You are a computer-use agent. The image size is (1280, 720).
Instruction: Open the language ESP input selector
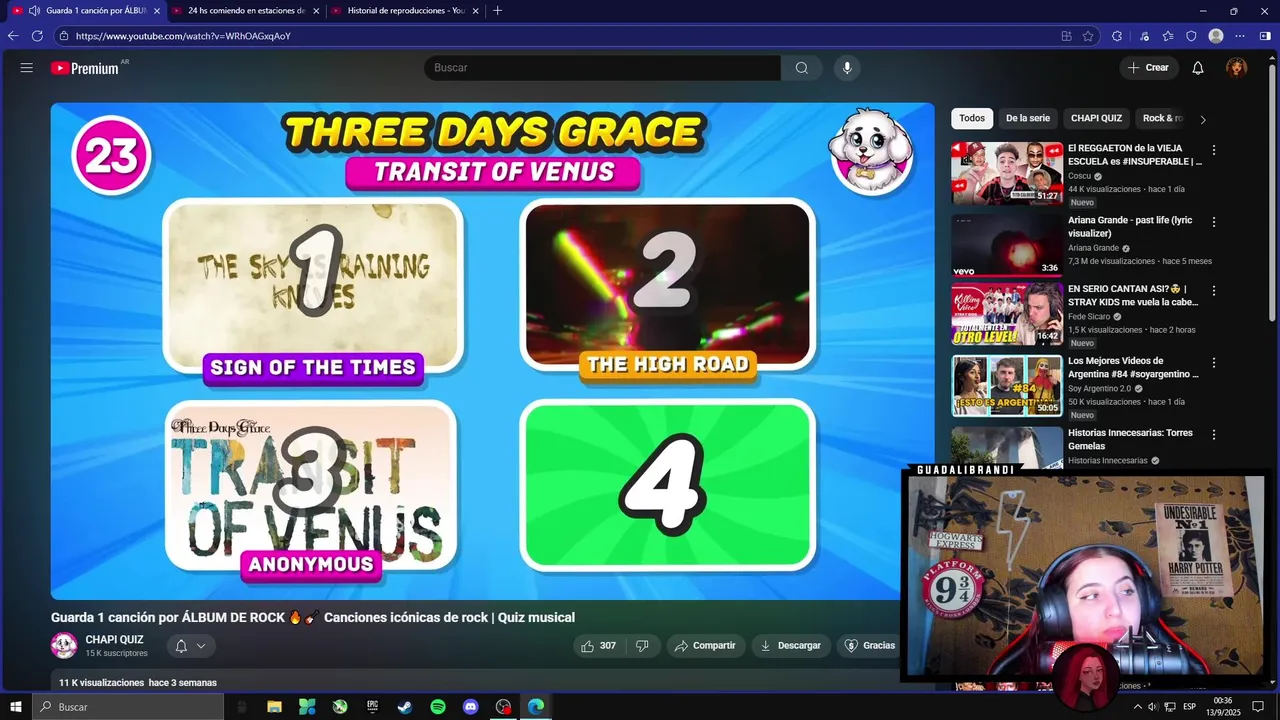pyautogui.click(x=1189, y=707)
